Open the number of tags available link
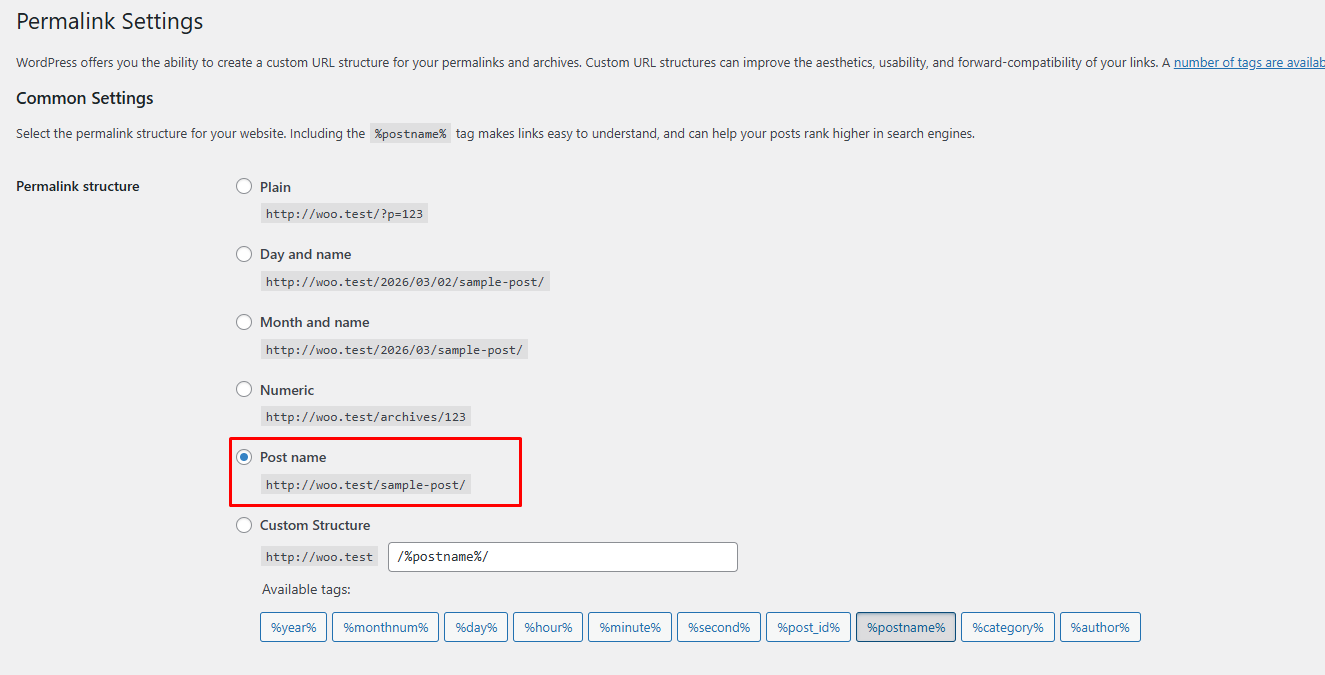 click(x=1249, y=62)
